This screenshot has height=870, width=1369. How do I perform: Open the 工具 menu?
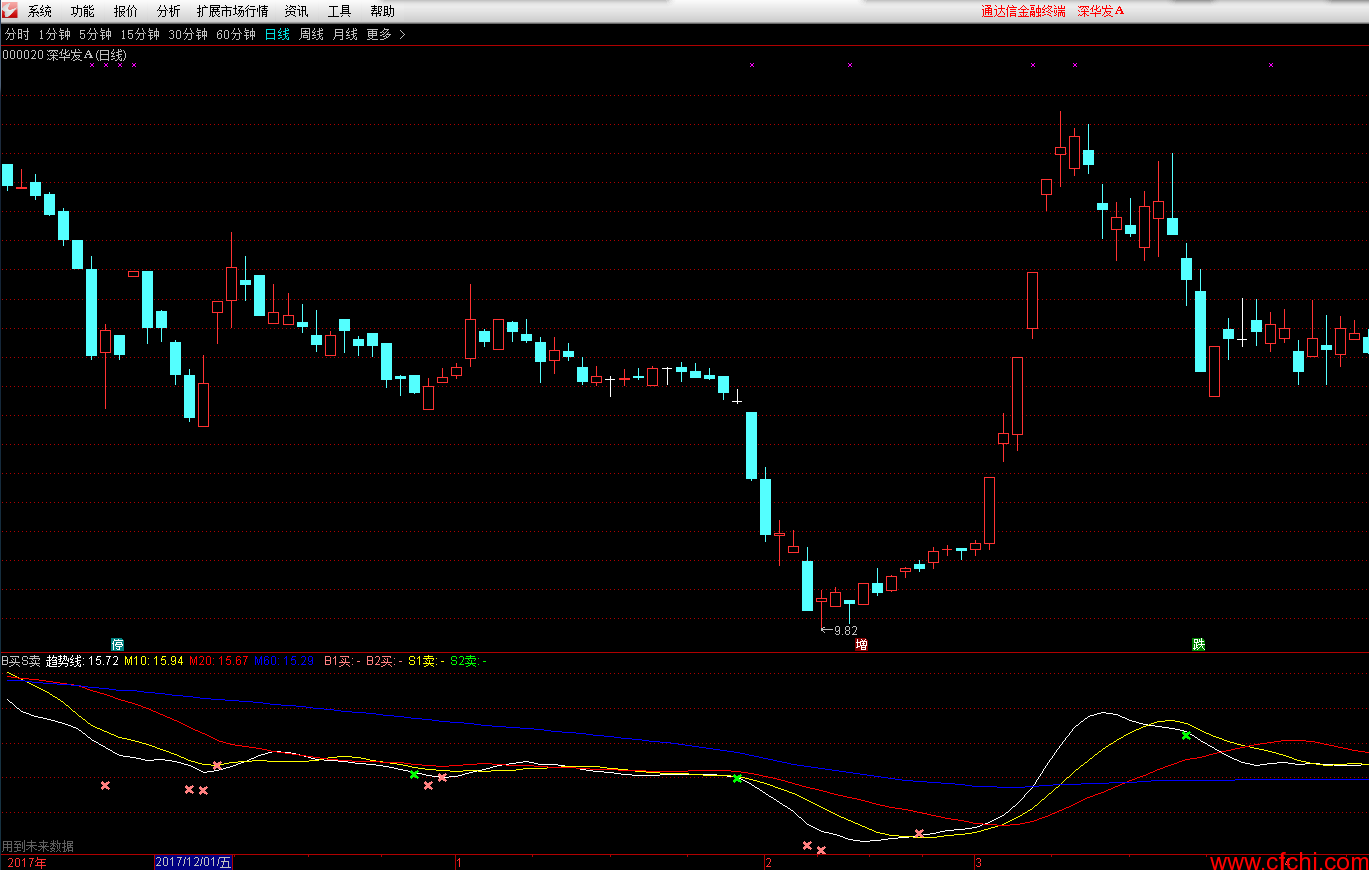[x=340, y=12]
